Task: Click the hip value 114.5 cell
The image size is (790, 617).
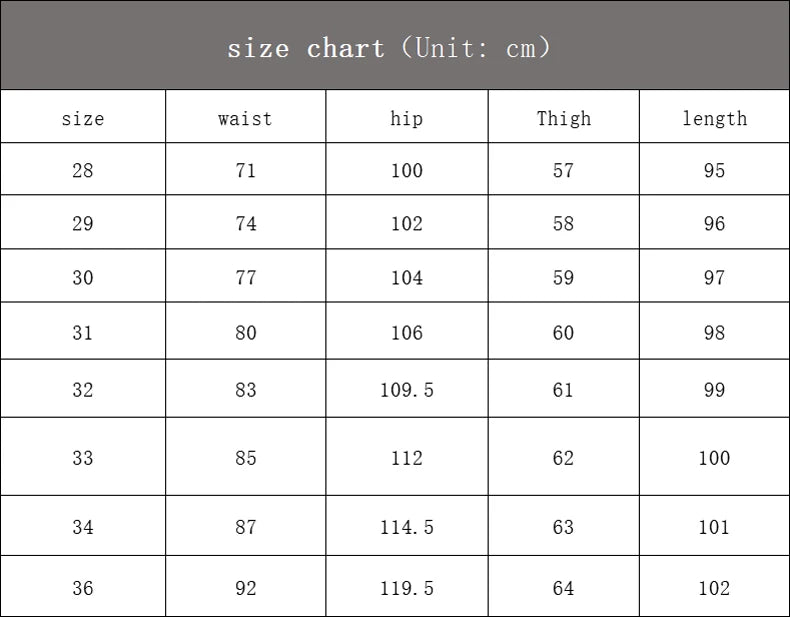Action: click(406, 527)
